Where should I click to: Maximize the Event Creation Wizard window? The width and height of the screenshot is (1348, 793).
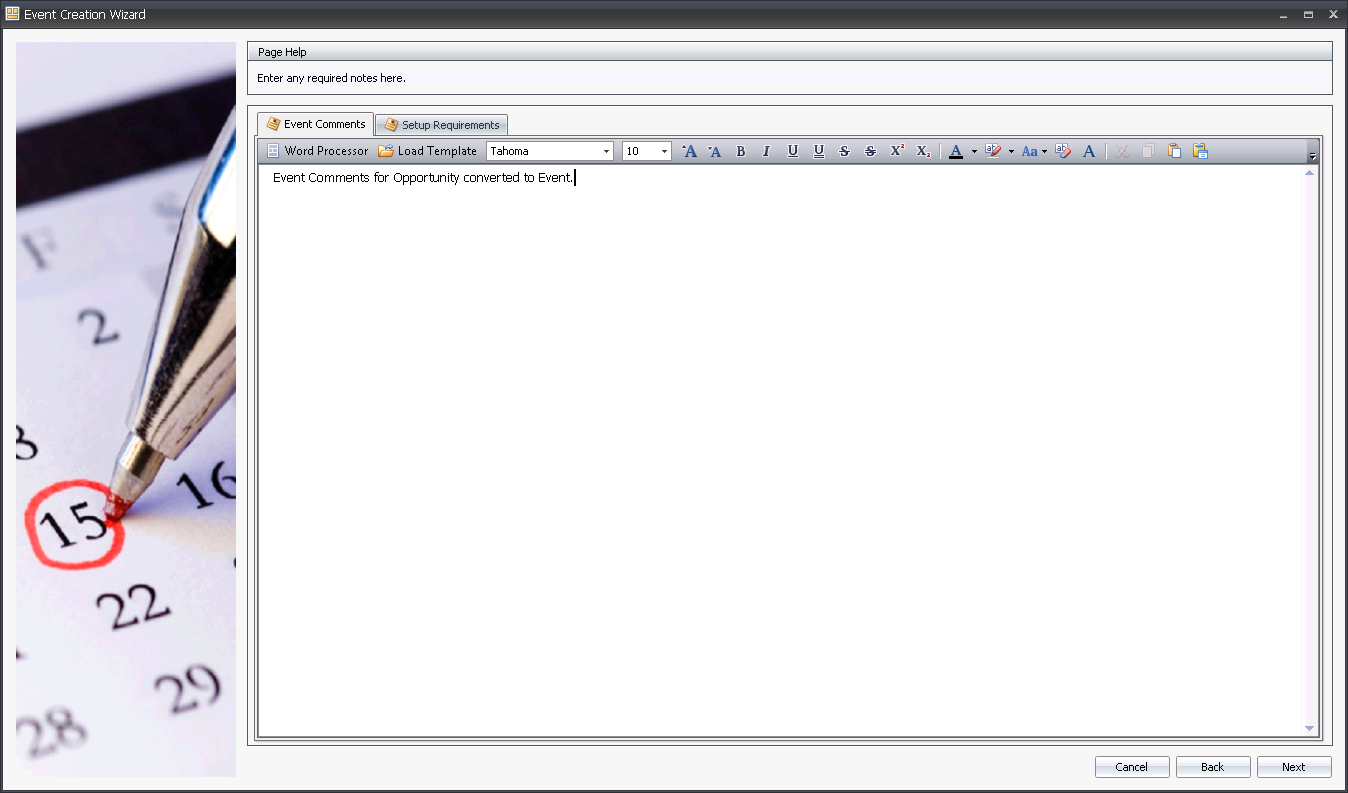(1308, 14)
